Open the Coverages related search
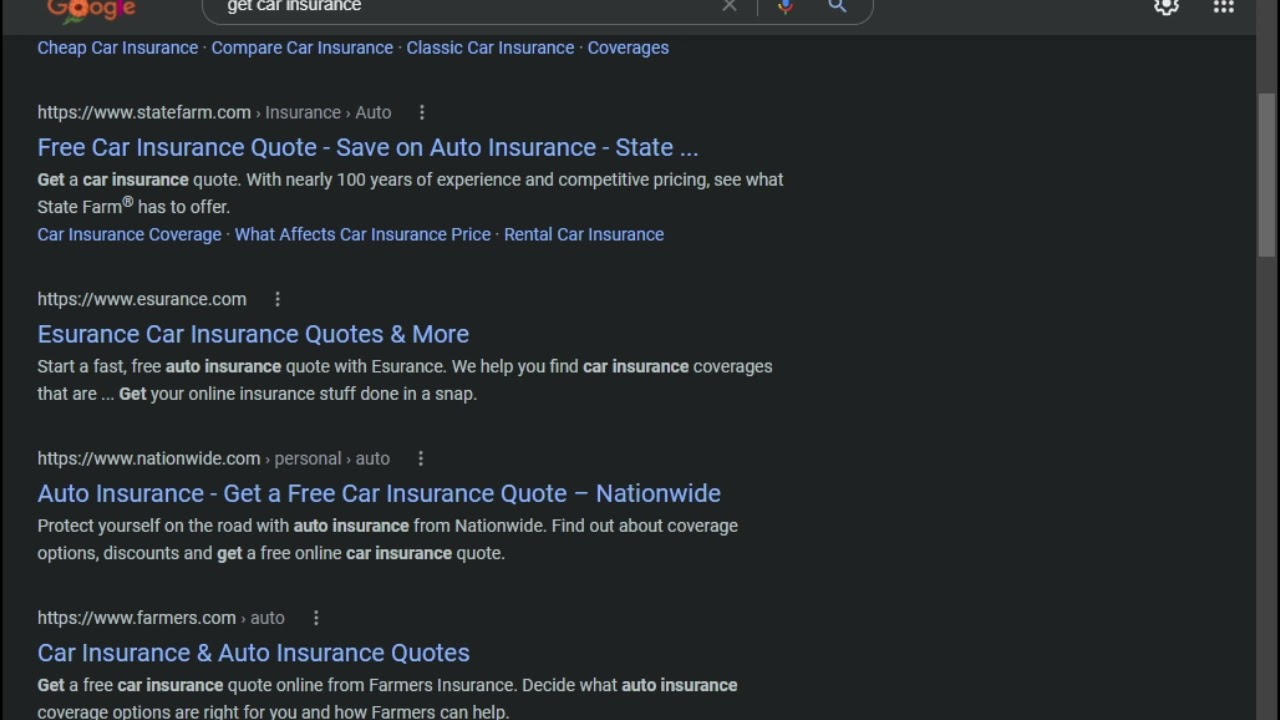Screen dimensions: 1280x720 [628, 47]
